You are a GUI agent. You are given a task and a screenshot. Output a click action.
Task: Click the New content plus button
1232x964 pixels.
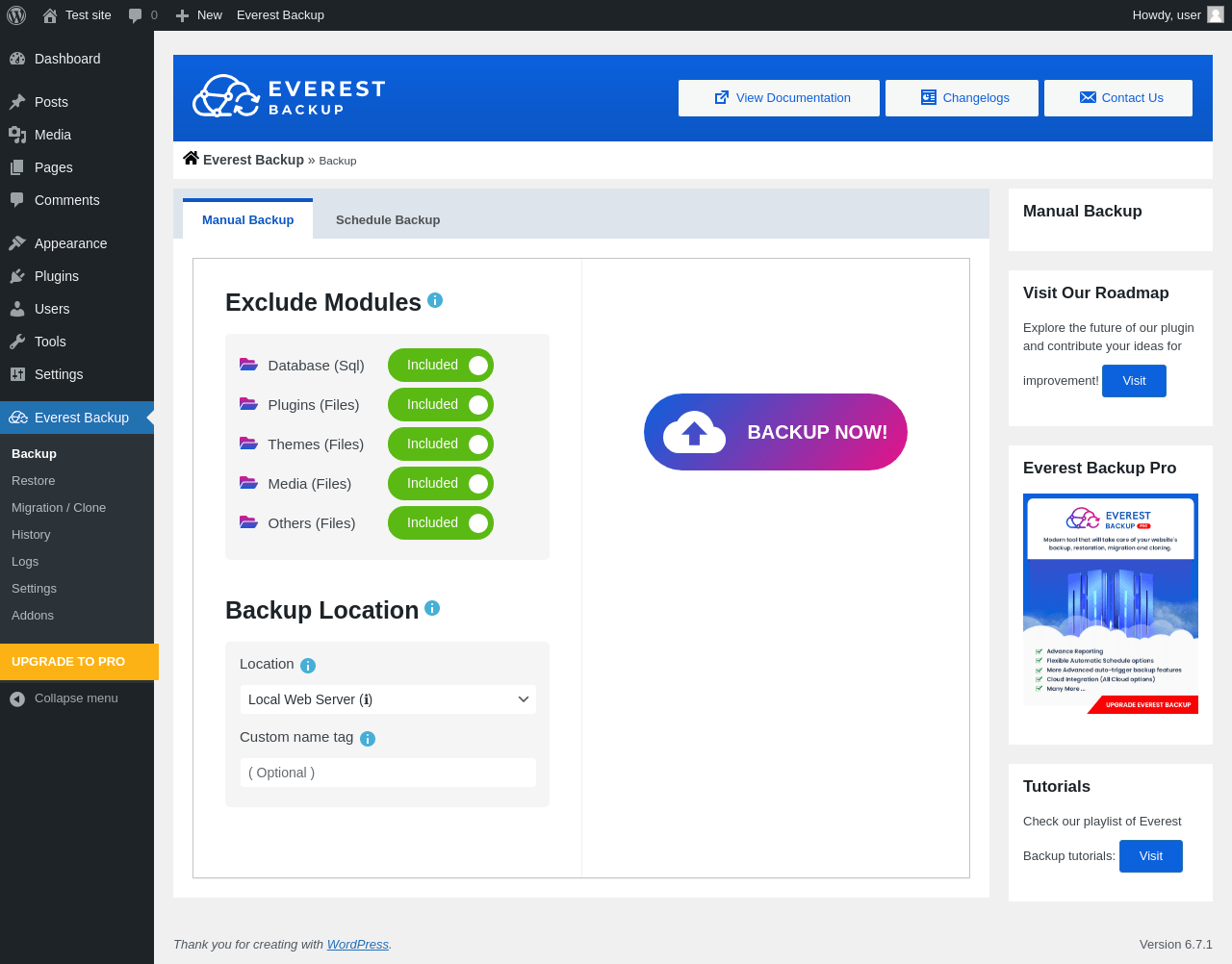click(198, 15)
